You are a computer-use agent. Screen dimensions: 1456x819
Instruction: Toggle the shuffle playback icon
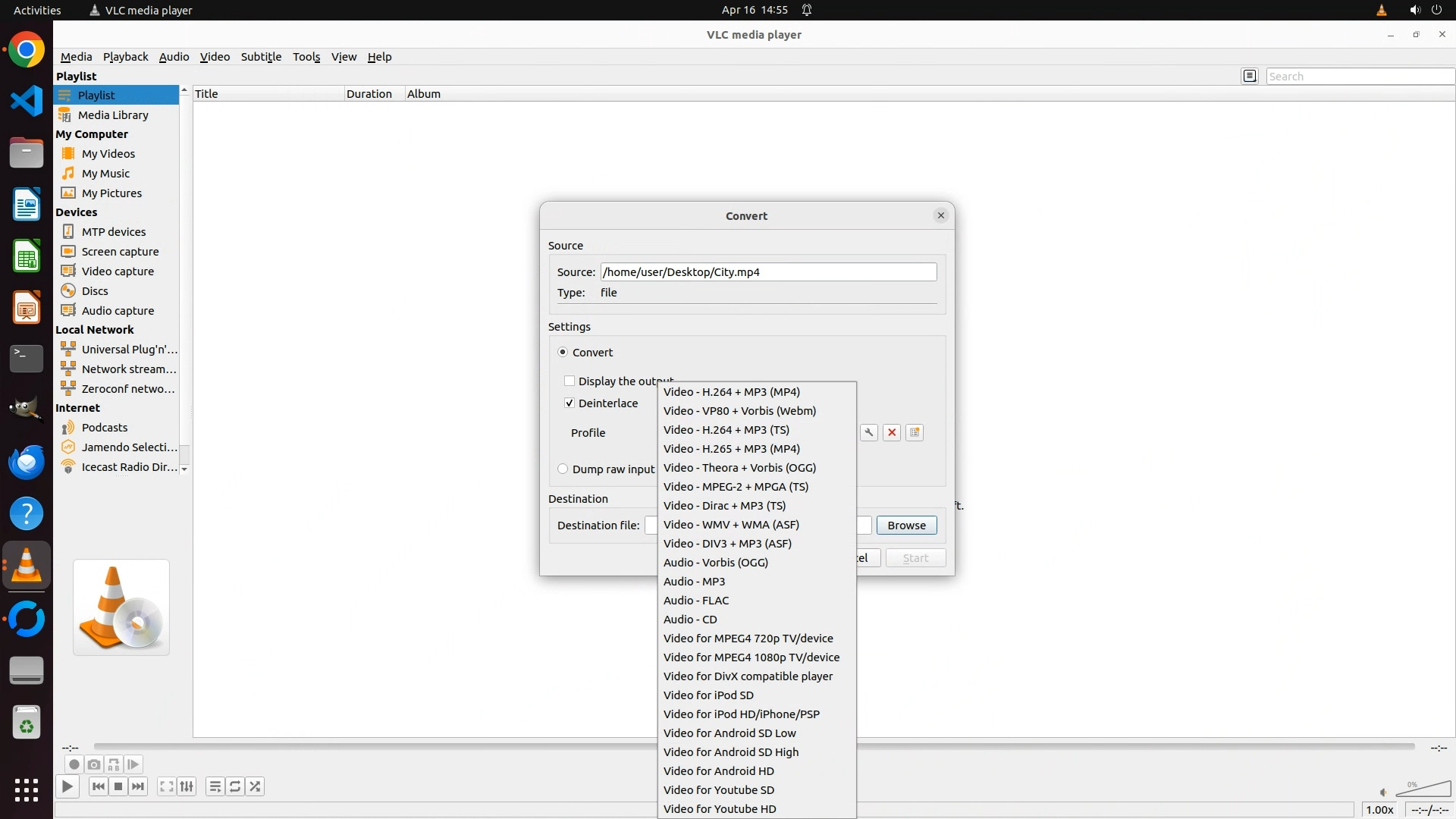point(255,786)
